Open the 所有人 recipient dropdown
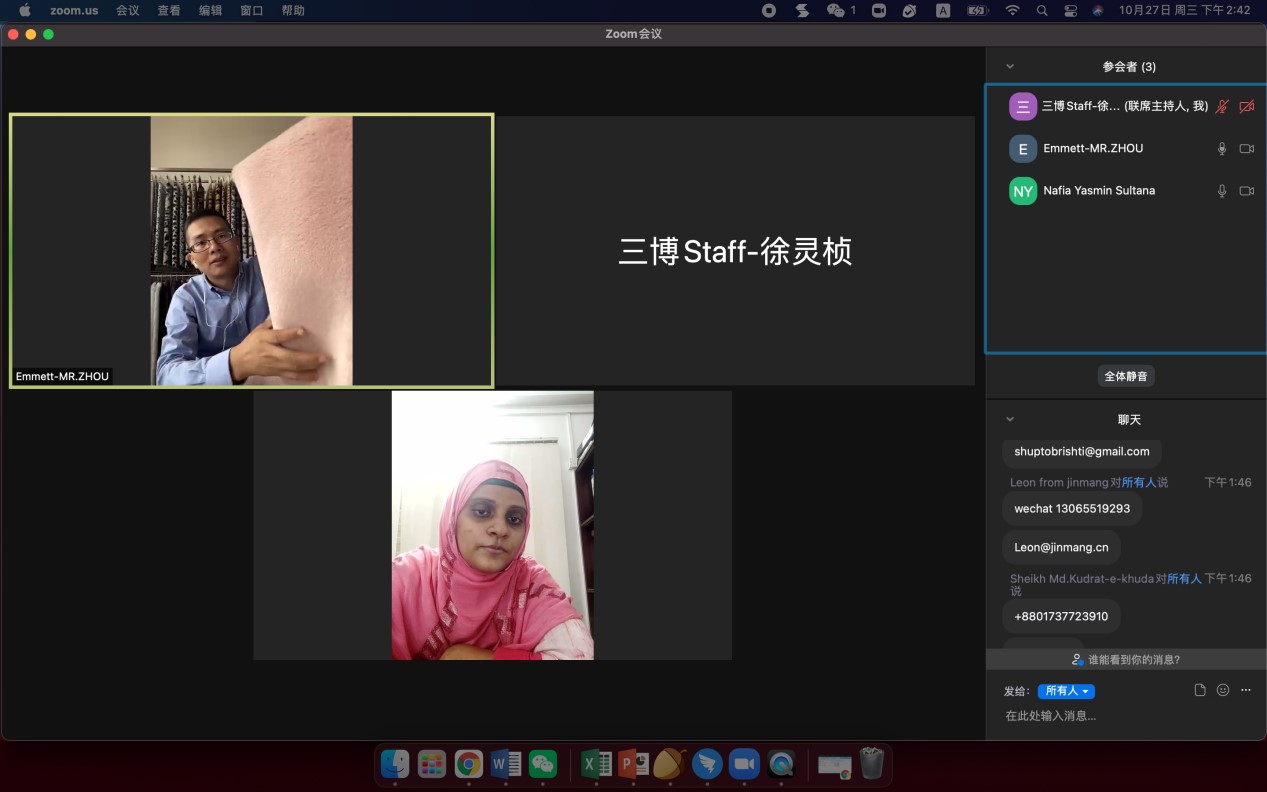Image resolution: width=1267 pixels, height=792 pixels. (x=1066, y=691)
